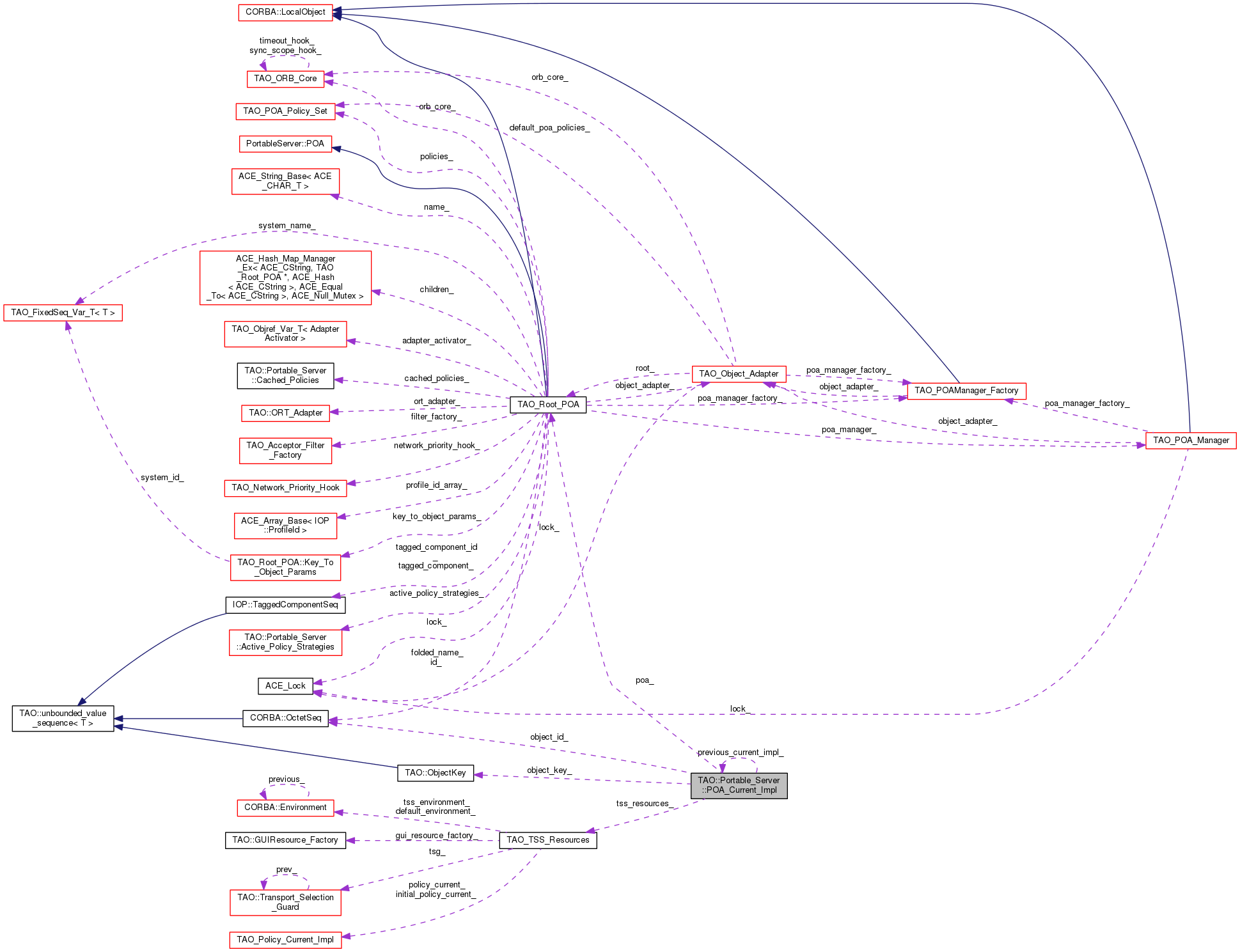1240x952 pixels.
Task: Click the 'profile_id_array_' edge label
Action: click(x=437, y=485)
